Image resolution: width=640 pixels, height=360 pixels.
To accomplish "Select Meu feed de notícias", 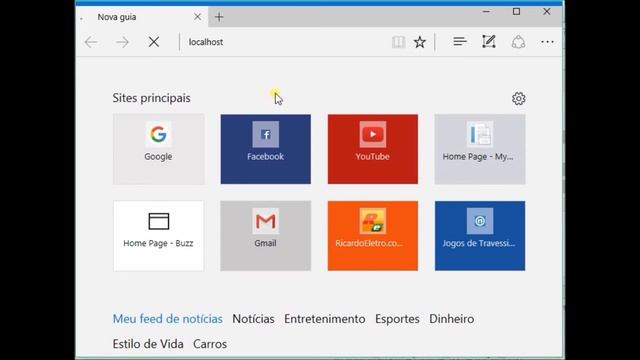I will coord(167,319).
